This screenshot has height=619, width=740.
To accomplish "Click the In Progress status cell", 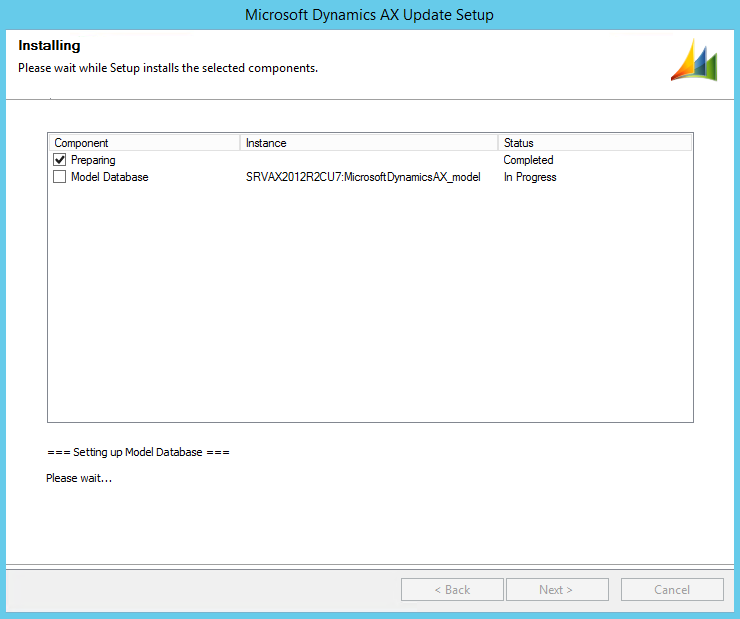I will pyautogui.click(x=530, y=177).
